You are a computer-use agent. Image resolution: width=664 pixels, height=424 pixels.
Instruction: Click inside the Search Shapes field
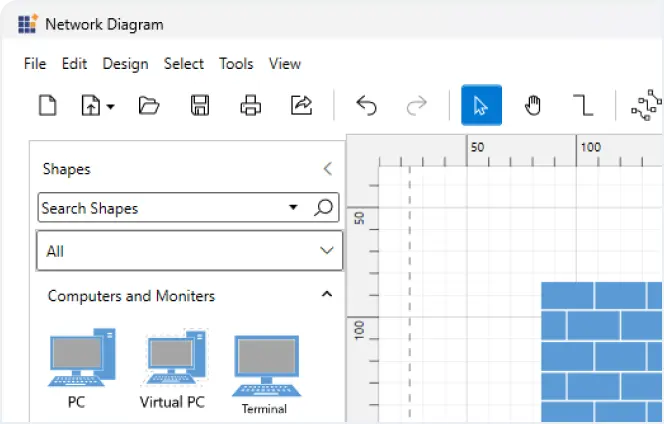coord(160,208)
